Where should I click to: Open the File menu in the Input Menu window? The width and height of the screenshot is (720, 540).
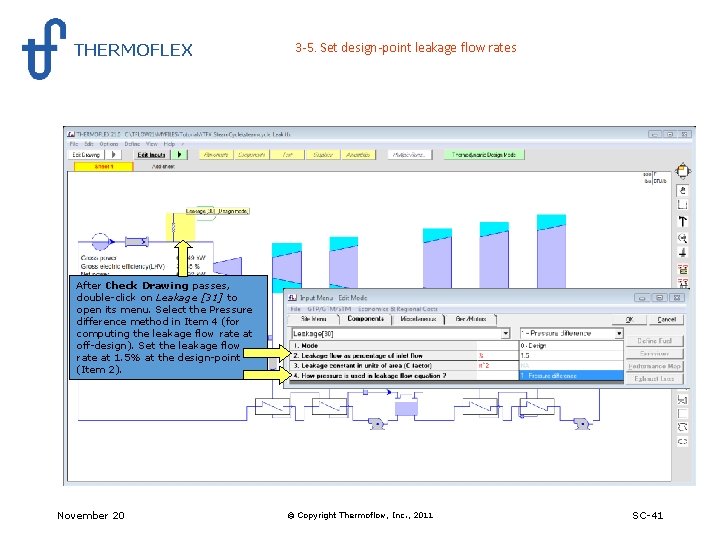296,309
